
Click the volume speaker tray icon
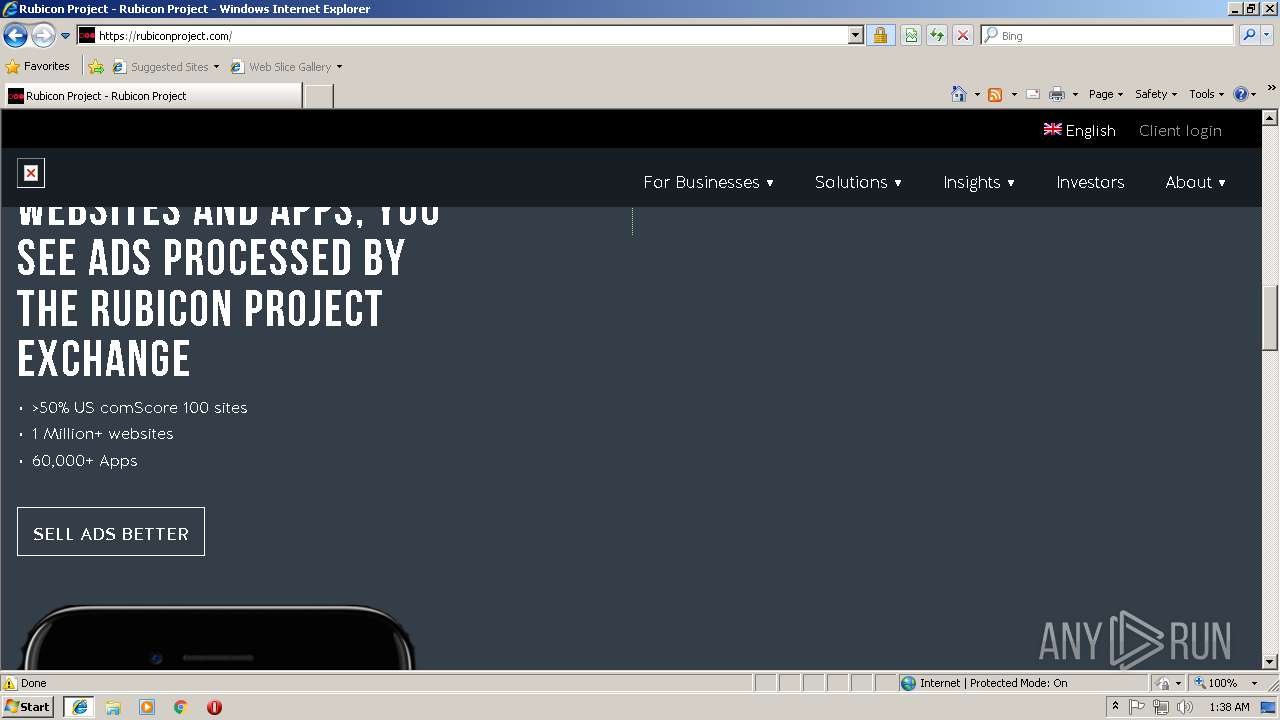pyautogui.click(x=1184, y=707)
